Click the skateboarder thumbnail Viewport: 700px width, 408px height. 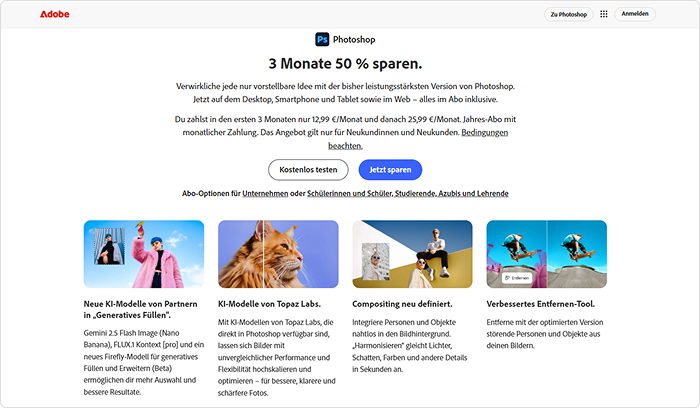coord(546,254)
